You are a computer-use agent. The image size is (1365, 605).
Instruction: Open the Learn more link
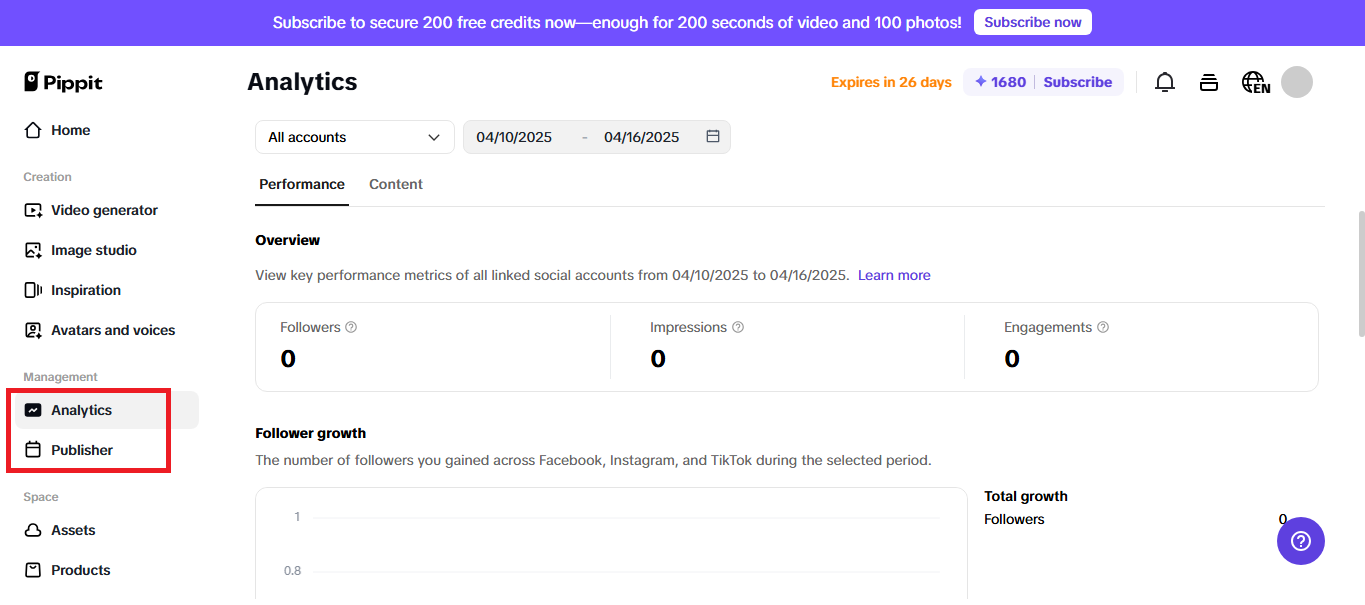(893, 274)
